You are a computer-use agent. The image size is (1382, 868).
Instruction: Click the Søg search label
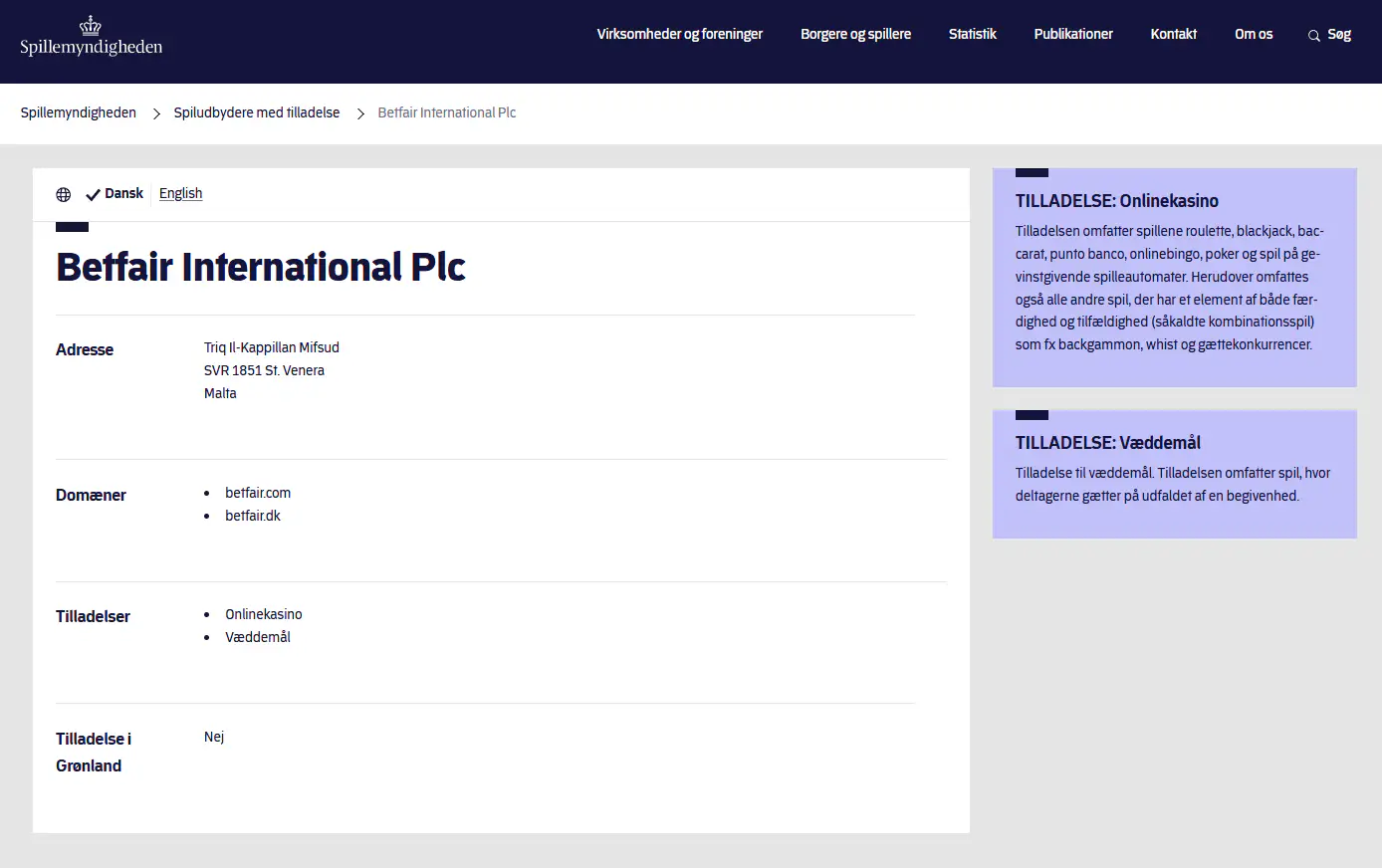(1339, 34)
